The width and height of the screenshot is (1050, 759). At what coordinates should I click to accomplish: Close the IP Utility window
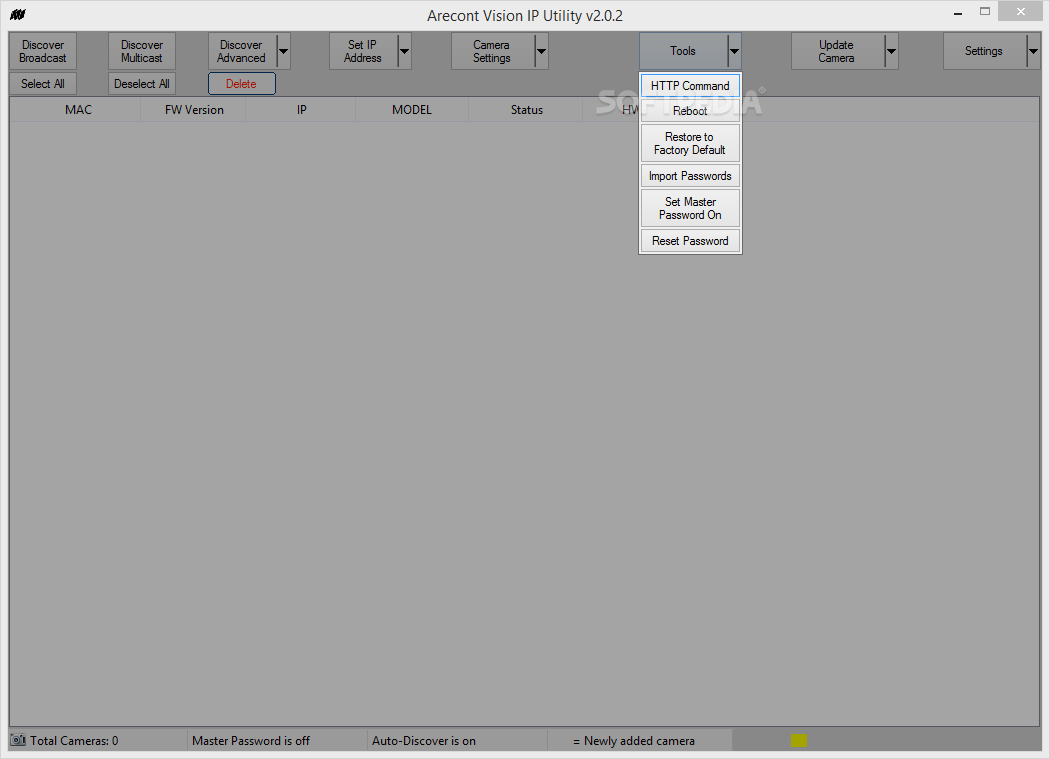click(1021, 11)
